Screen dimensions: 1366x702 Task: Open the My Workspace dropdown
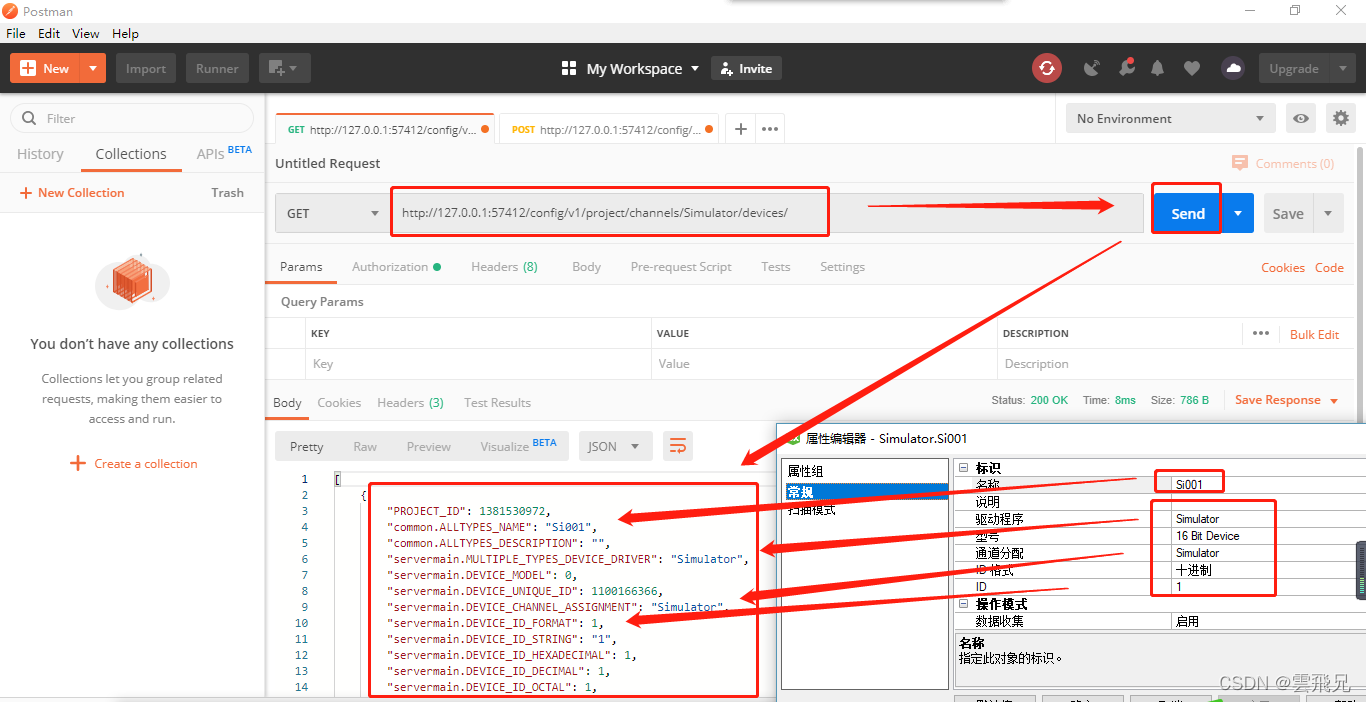(x=630, y=68)
